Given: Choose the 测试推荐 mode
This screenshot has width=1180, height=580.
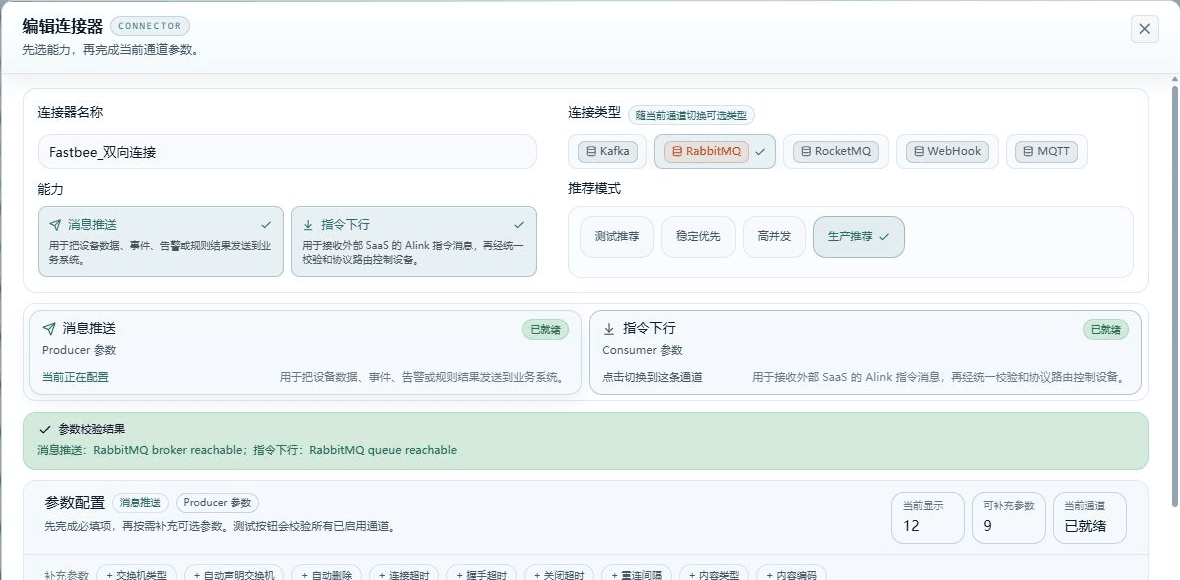Looking at the screenshot, I should coord(617,237).
